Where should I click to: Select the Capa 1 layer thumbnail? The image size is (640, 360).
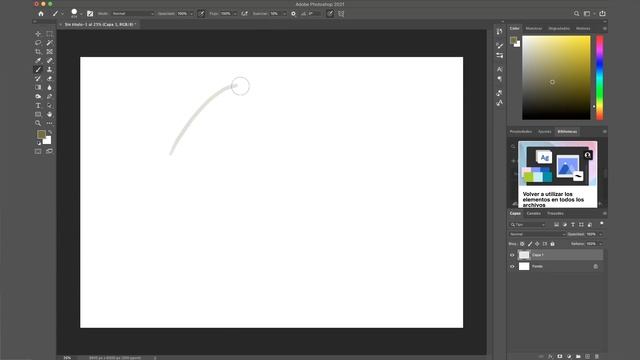[x=524, y=255]
